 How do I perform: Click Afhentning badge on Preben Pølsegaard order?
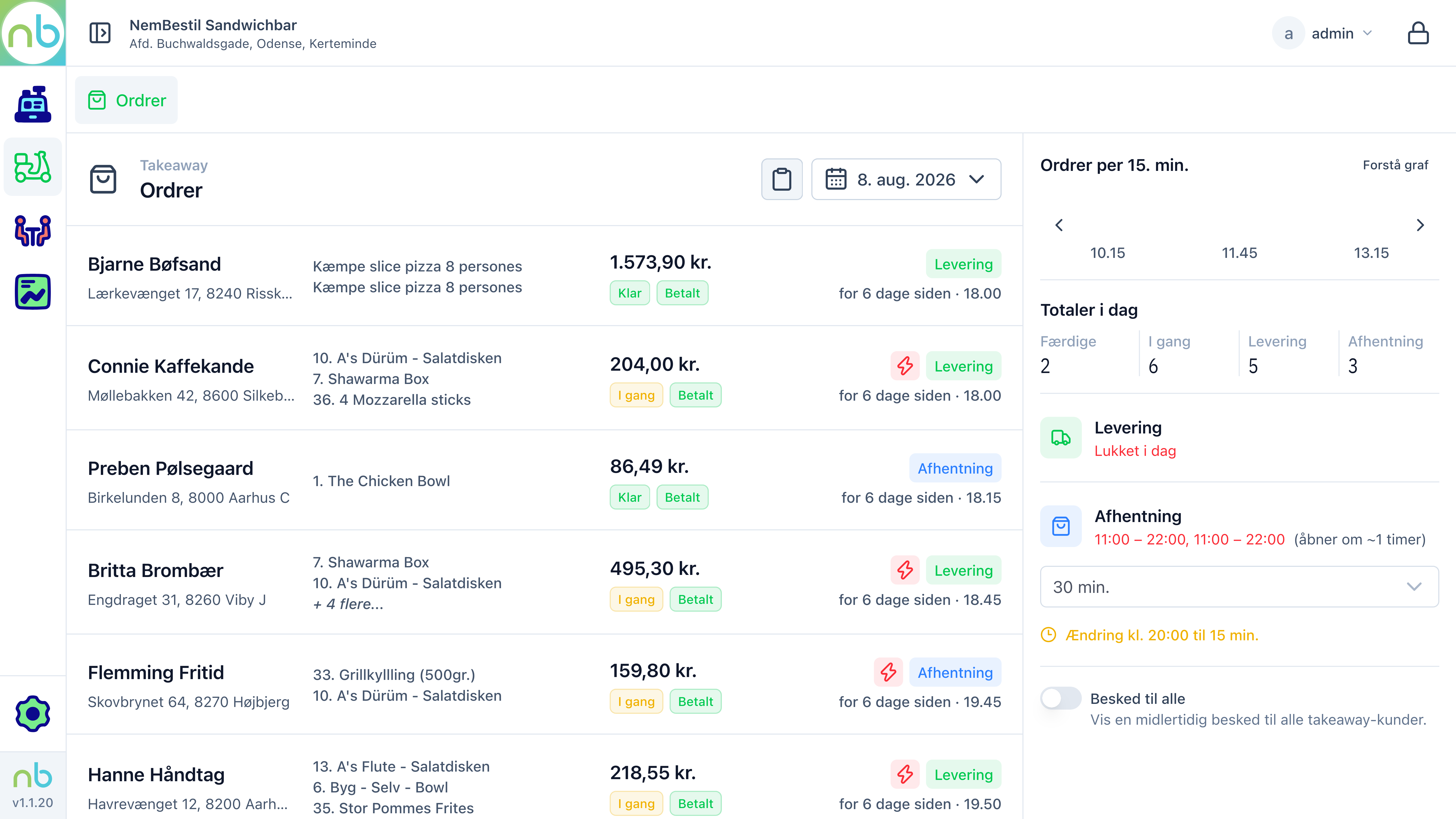point(955,468)
